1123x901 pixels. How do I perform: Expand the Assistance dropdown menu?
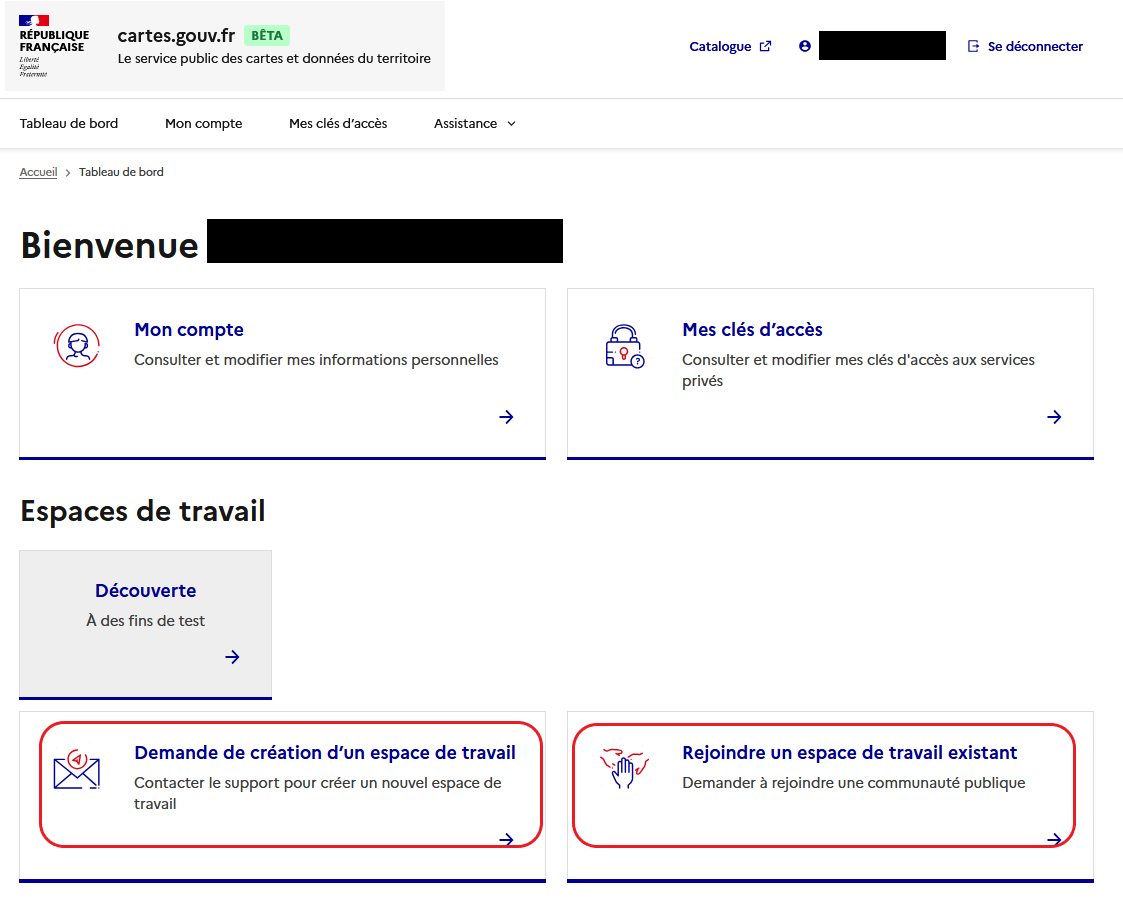point(475,124)
